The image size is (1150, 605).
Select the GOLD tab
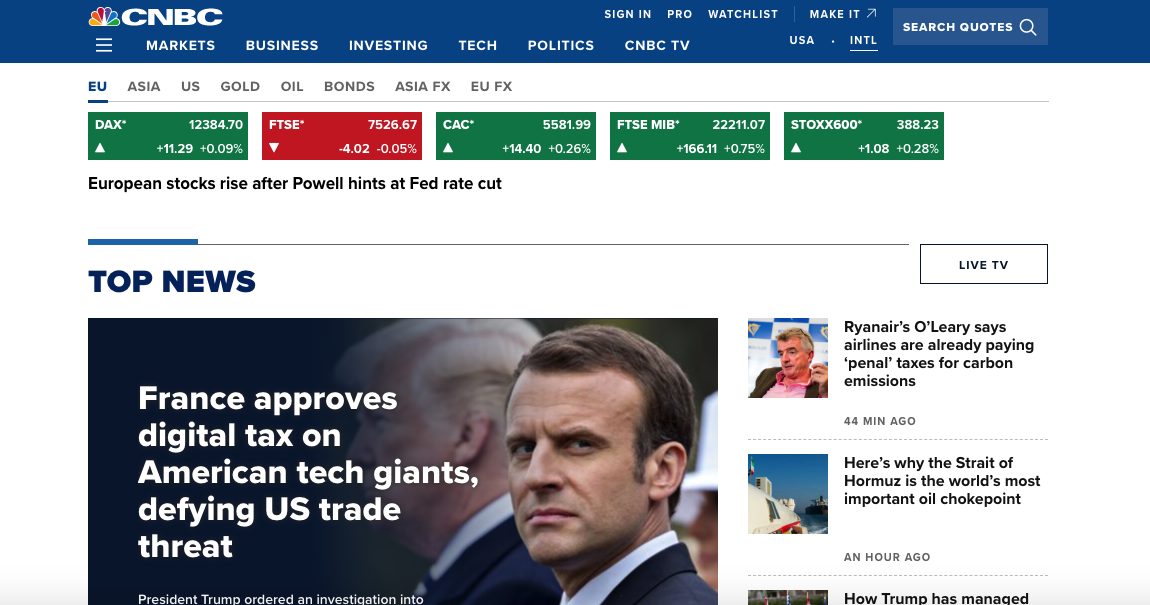coord(240,87)
